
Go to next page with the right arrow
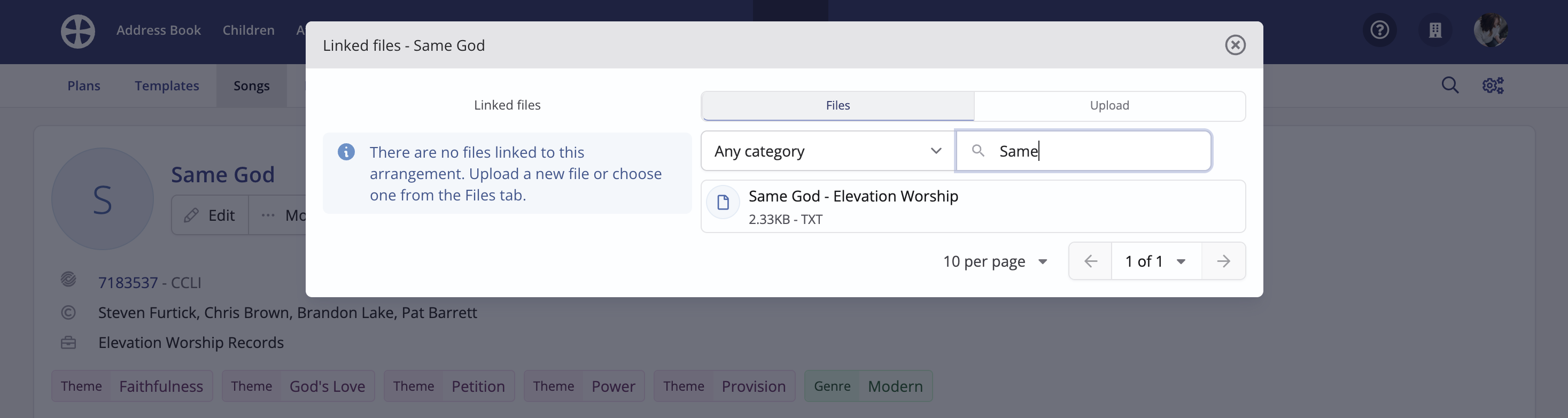click(x=1223, y=261)
